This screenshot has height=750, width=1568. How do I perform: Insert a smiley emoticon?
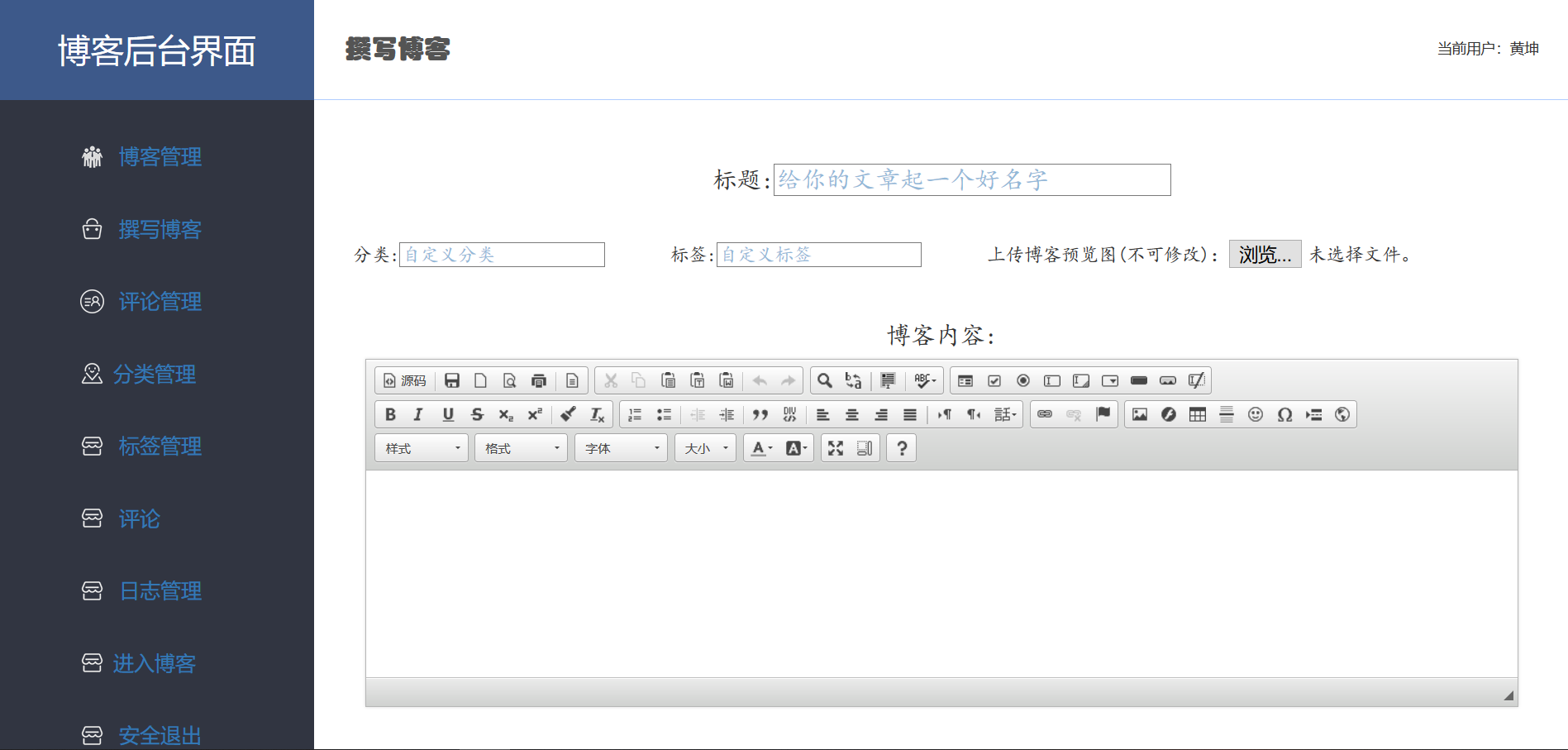point(1255,414)
